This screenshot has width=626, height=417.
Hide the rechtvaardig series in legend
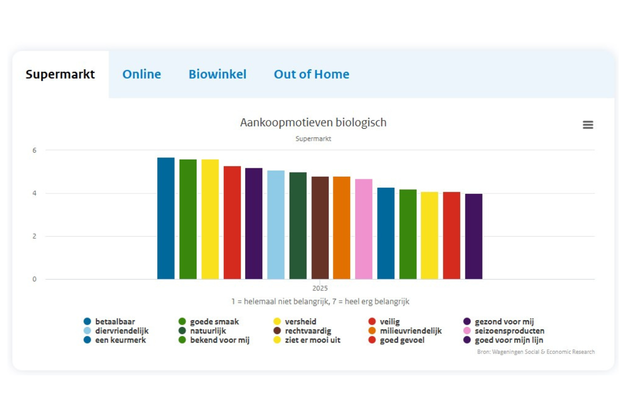276,331
